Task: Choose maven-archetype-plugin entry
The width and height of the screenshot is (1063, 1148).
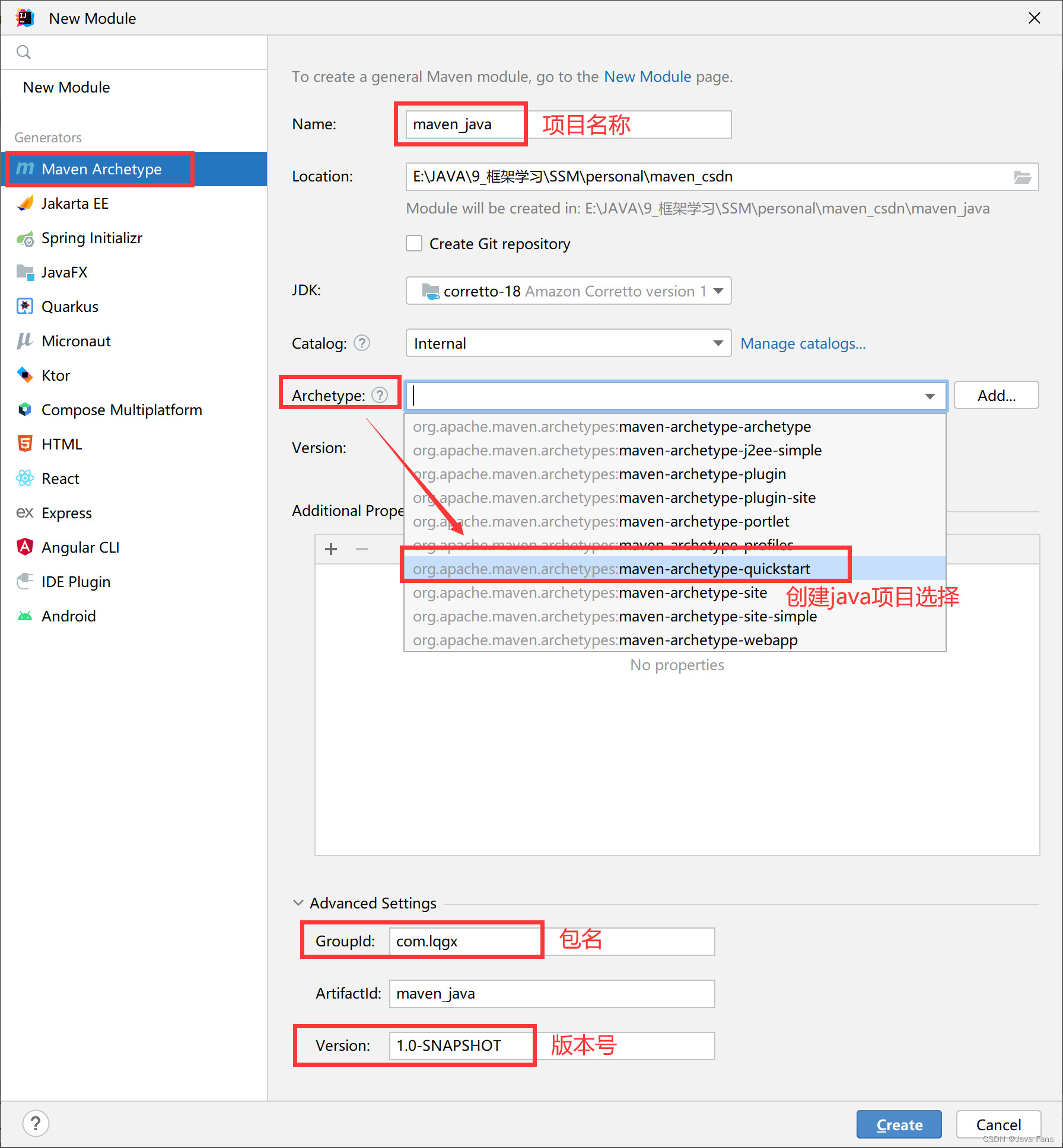Action: pyautogui.click(x=675, y=474)
